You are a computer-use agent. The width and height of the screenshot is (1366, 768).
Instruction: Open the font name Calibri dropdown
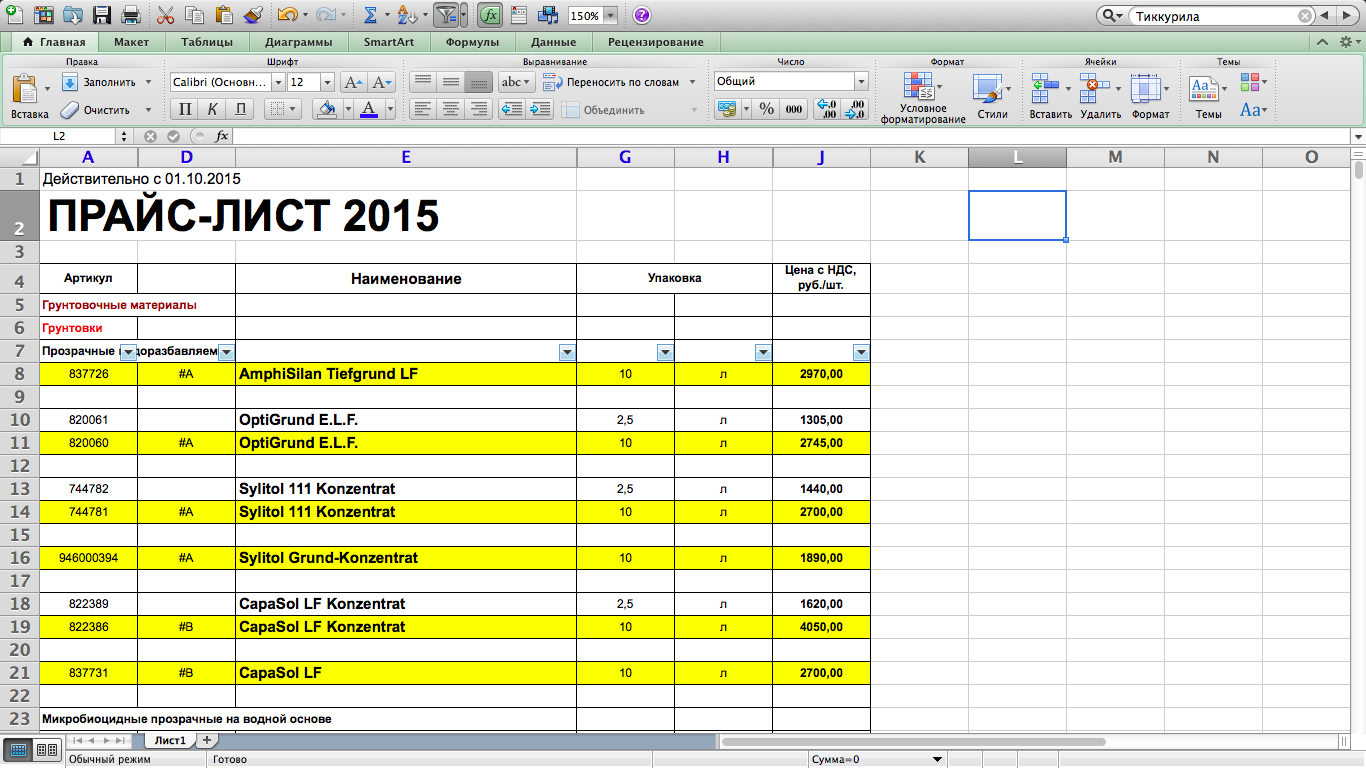pos(277,82)
